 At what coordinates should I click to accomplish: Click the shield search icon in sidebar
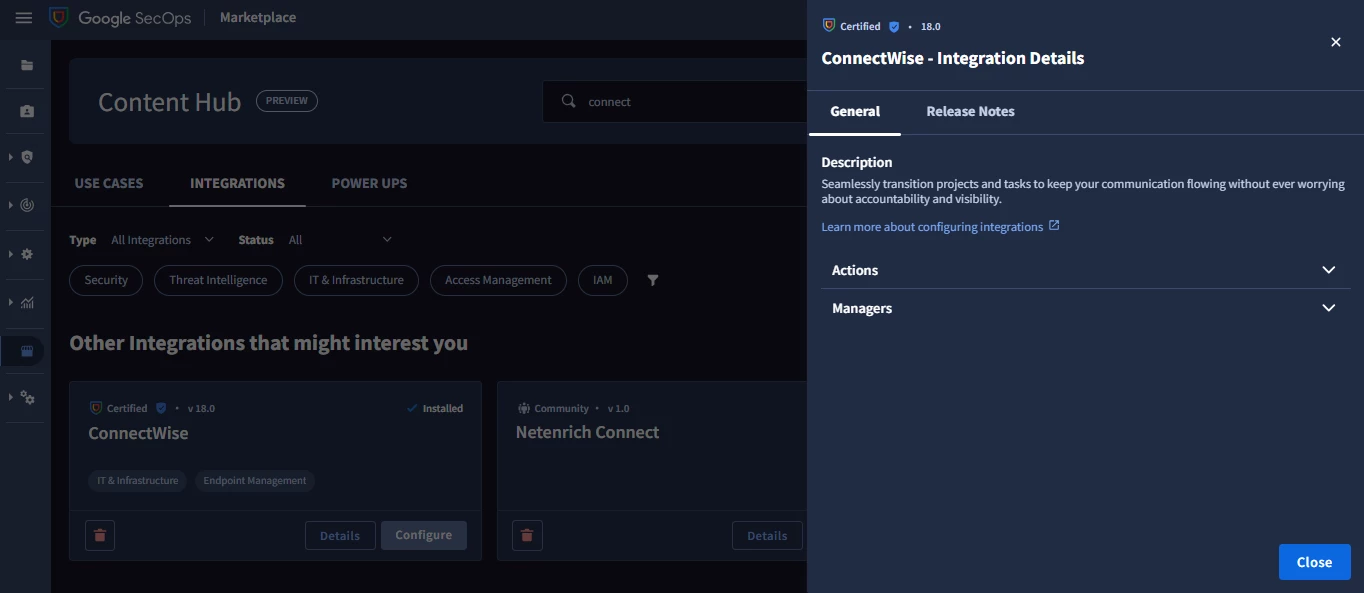[x=27, y=157]
